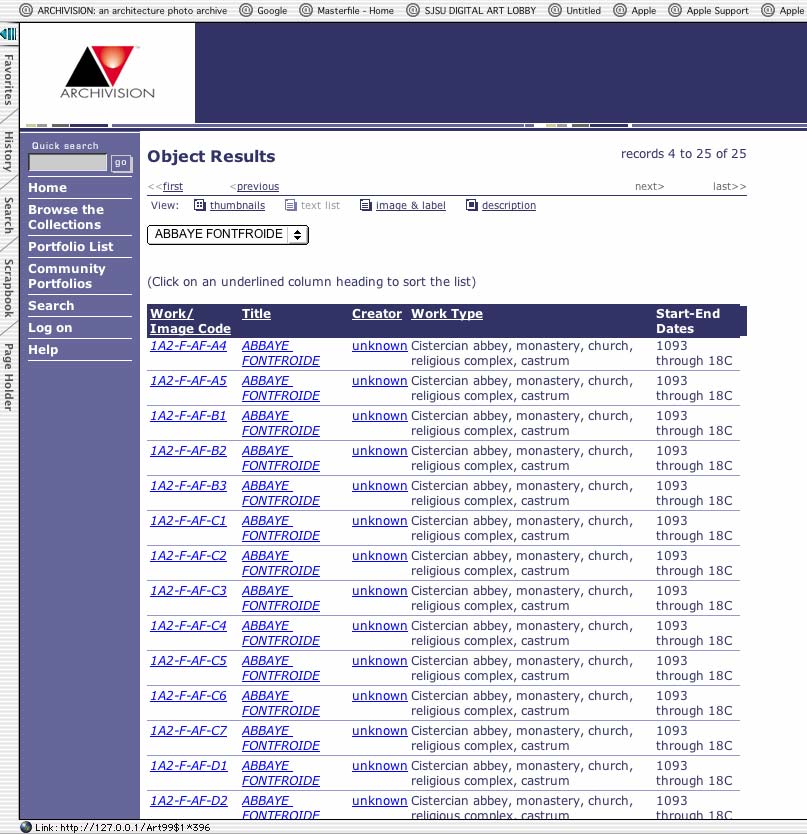Click Log on in sidebar

[50, 328]
